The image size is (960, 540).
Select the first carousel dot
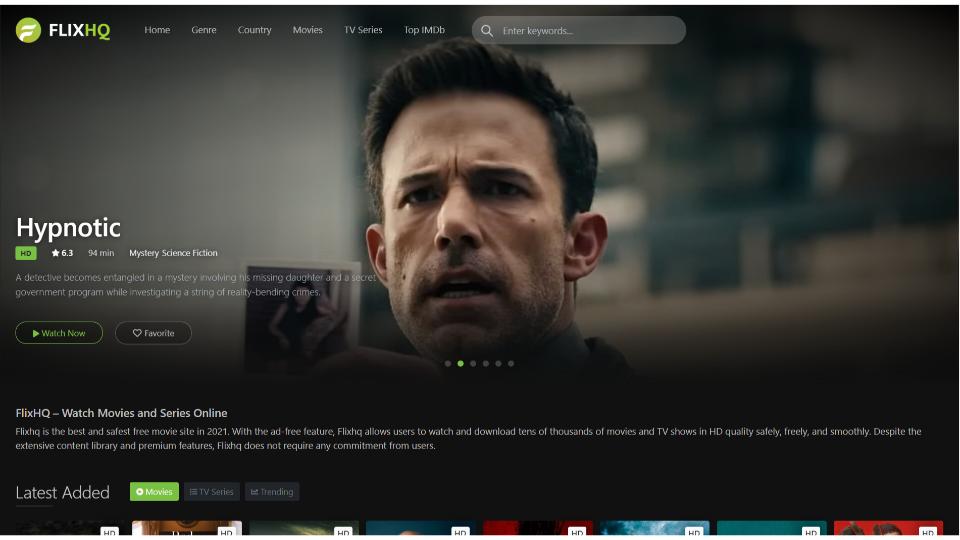click(x=448, y=364)
